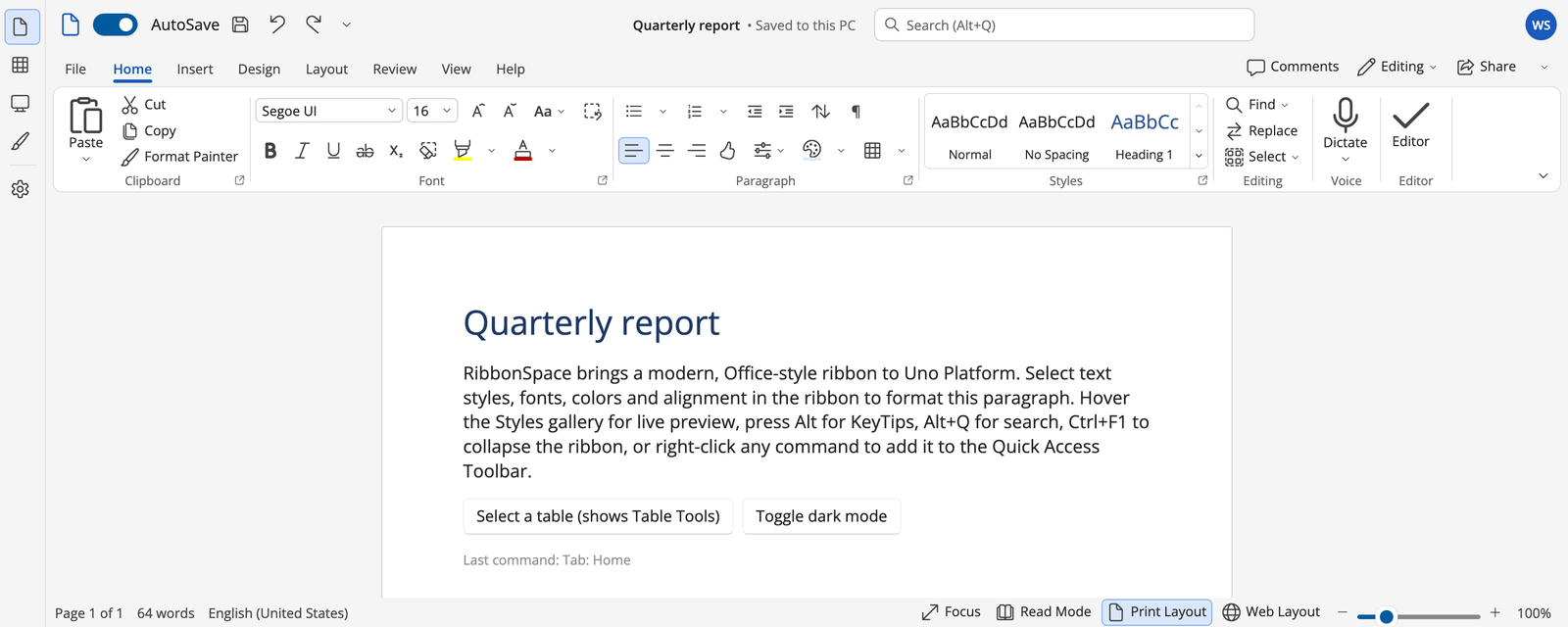
Task: Collapse the ribbon with the chevron
Action: (x=1543, y=175)
